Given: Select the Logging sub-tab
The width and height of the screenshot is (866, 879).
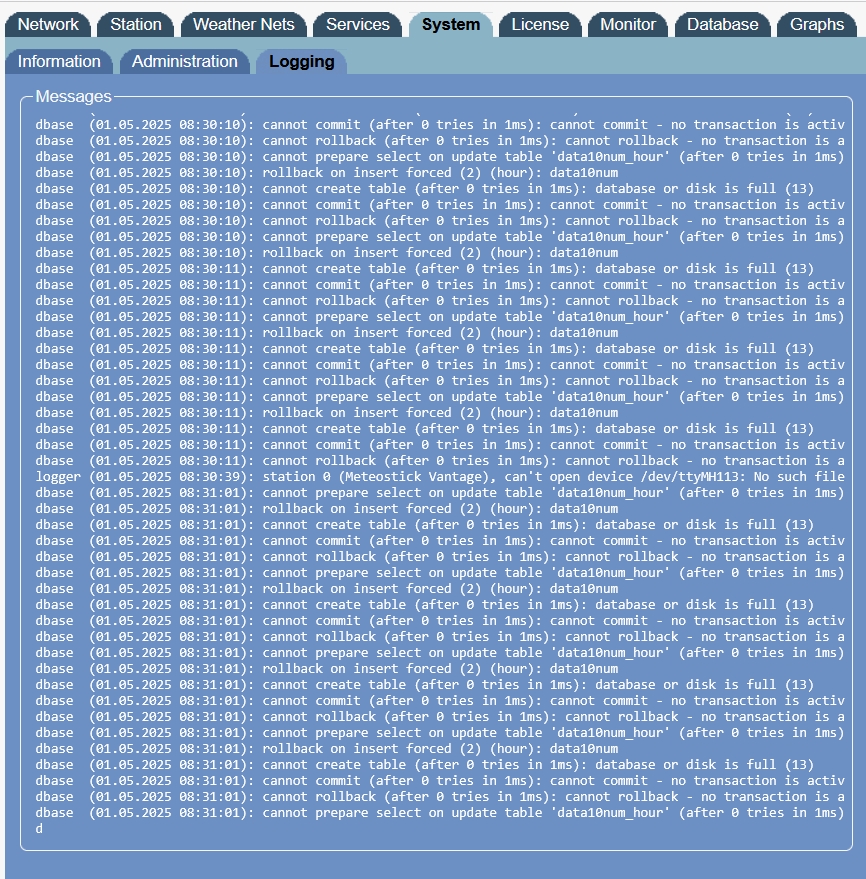Looking at the screenshot, I should pos(302,62).
